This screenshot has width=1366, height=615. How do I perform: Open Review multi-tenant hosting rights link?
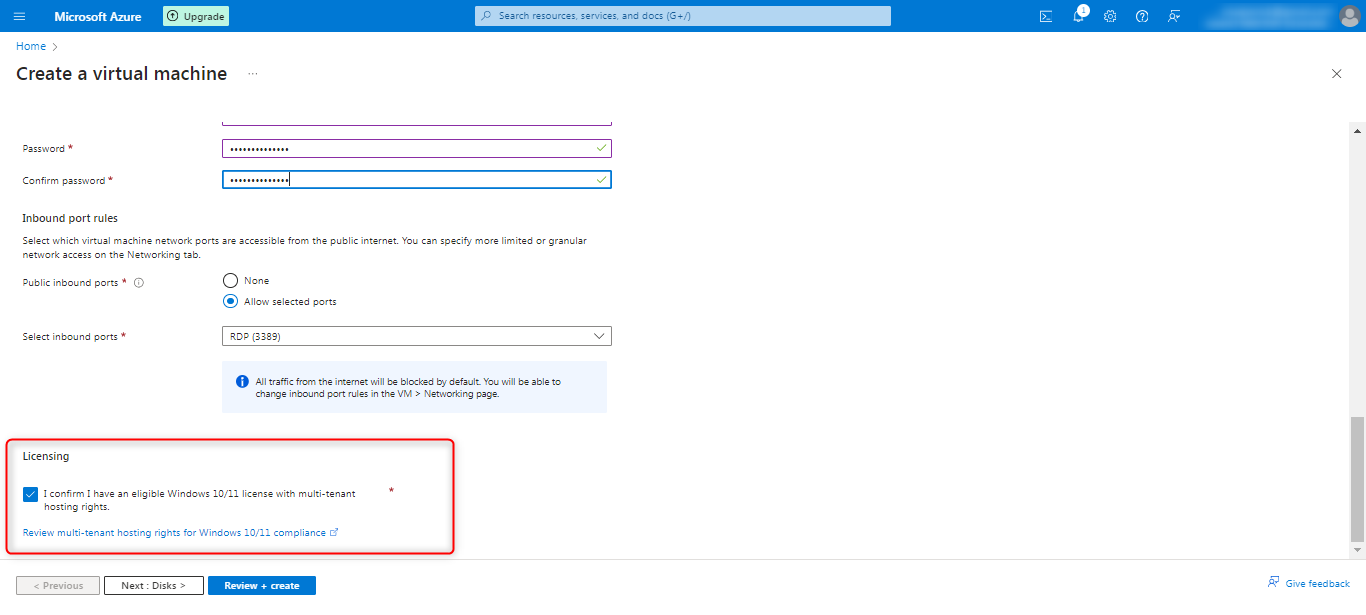(180, 533)
